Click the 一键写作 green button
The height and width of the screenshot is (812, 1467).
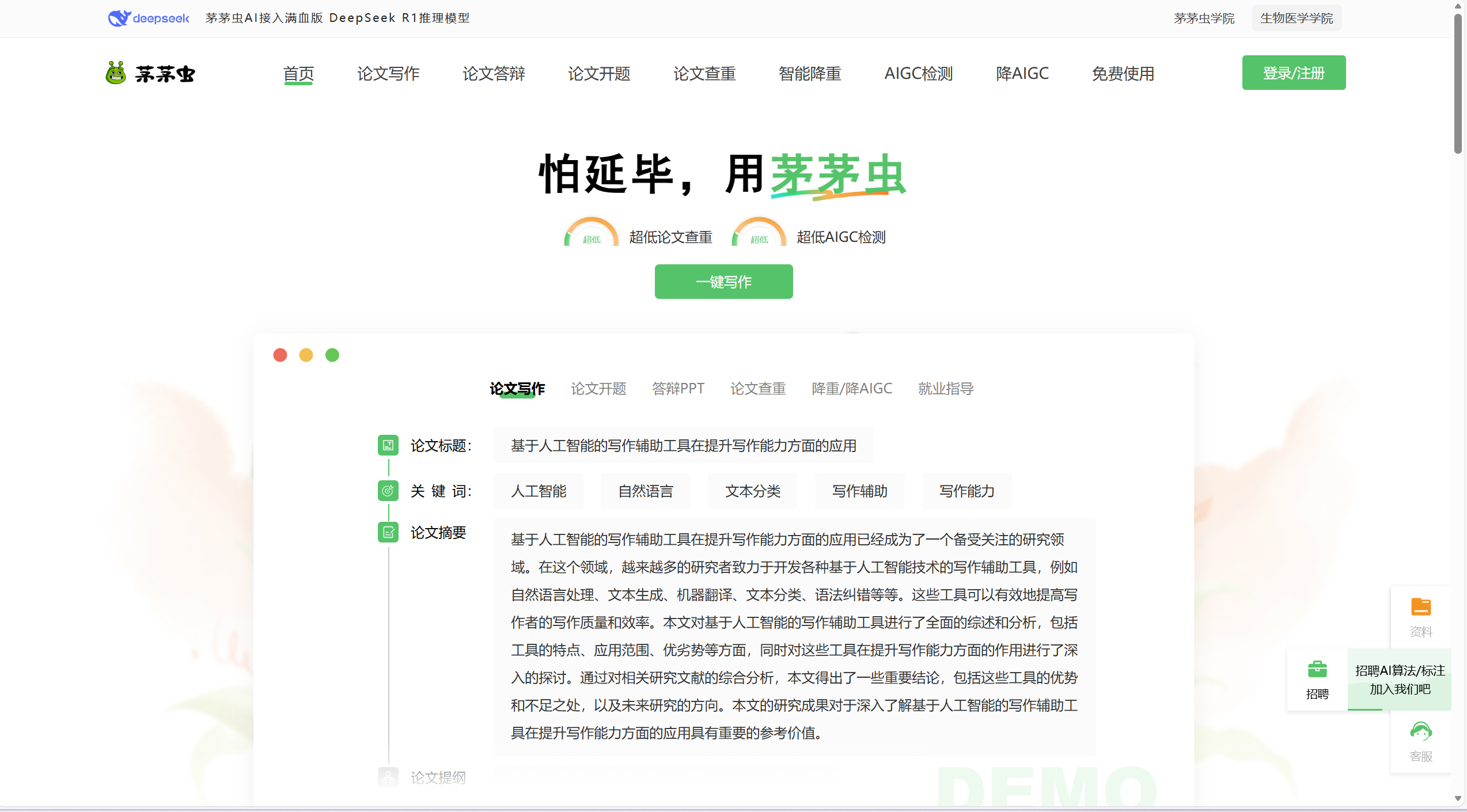point(723,282)
